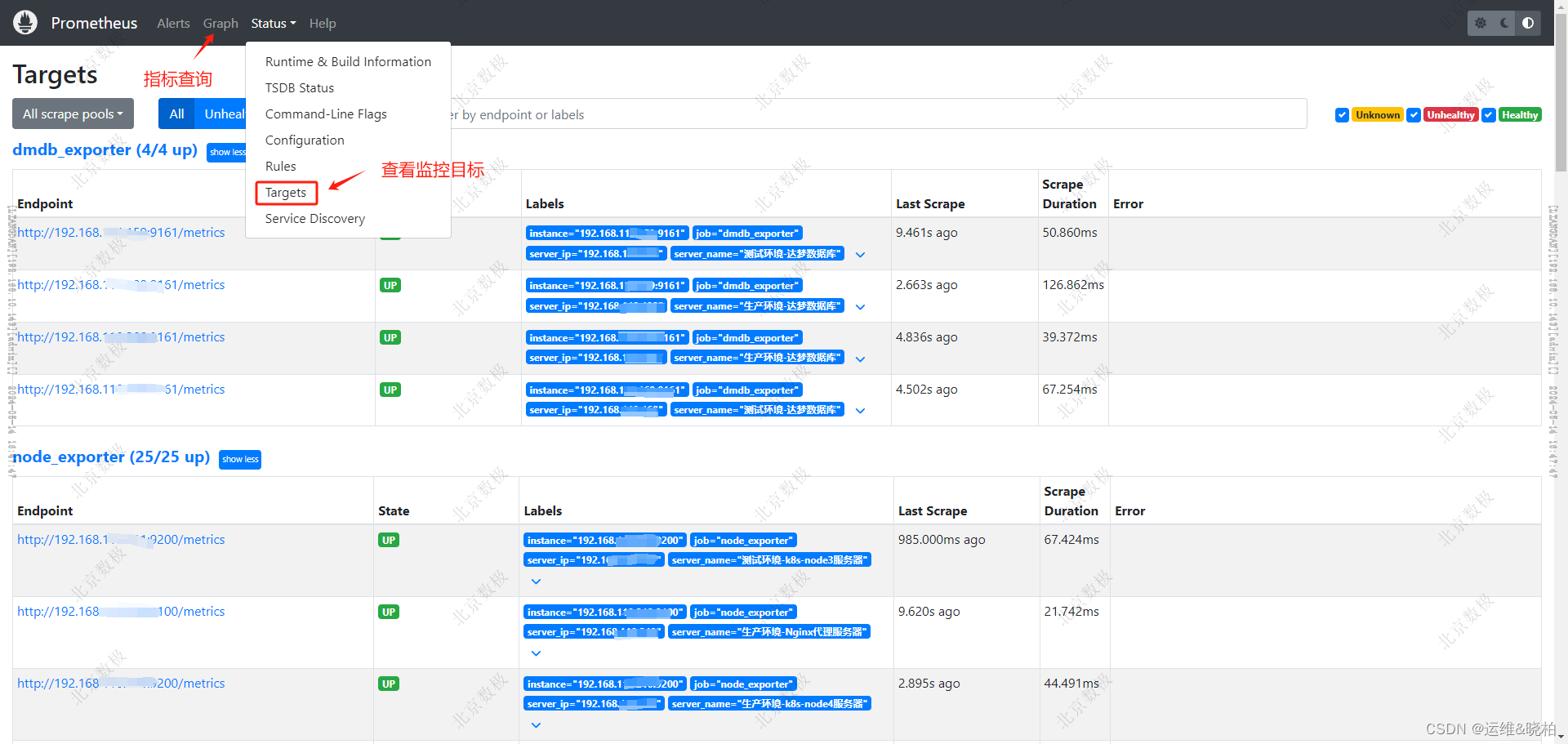Click the Unknown yellow status badge

[1377, 114]
